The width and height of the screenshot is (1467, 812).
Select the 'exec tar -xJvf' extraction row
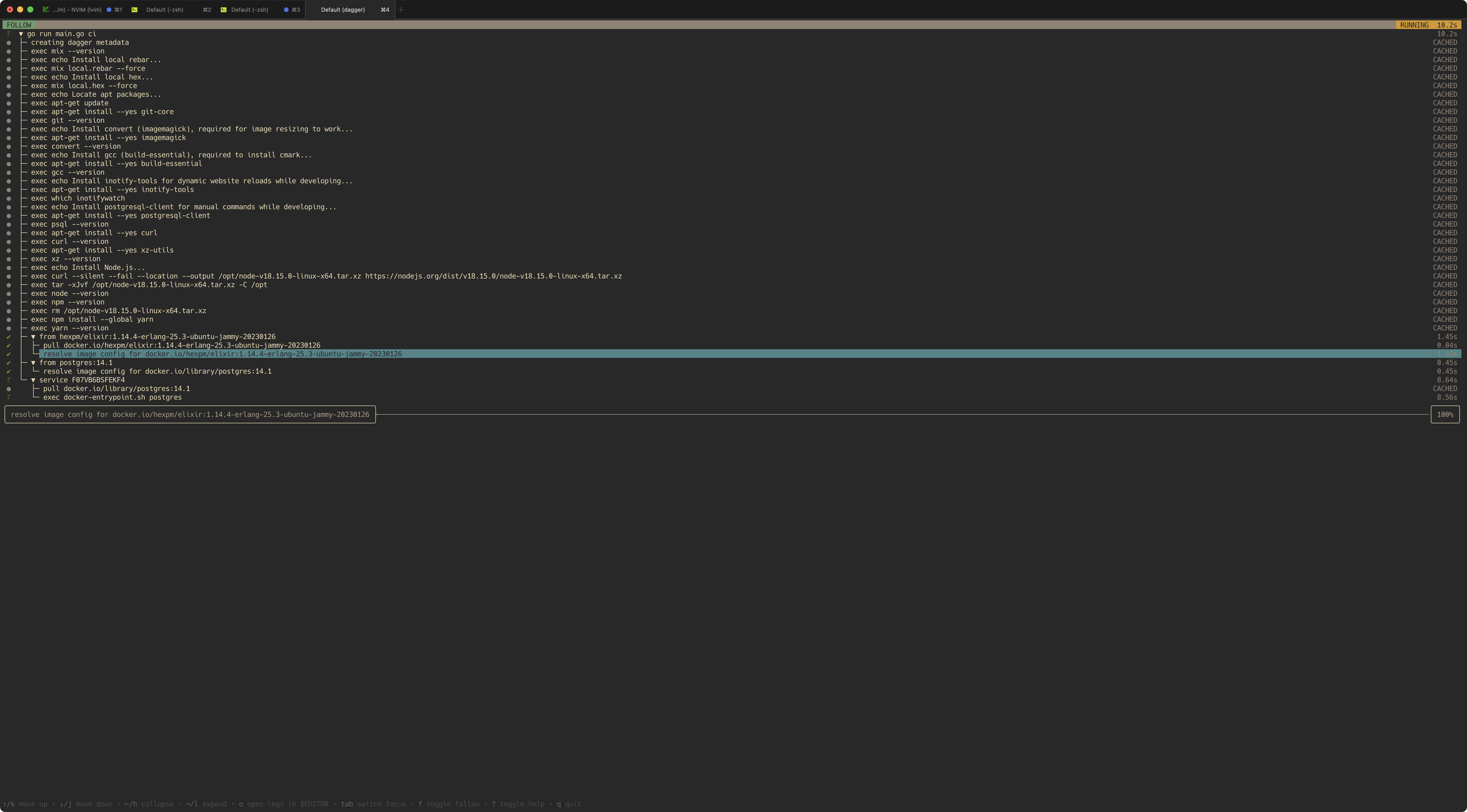732,285
